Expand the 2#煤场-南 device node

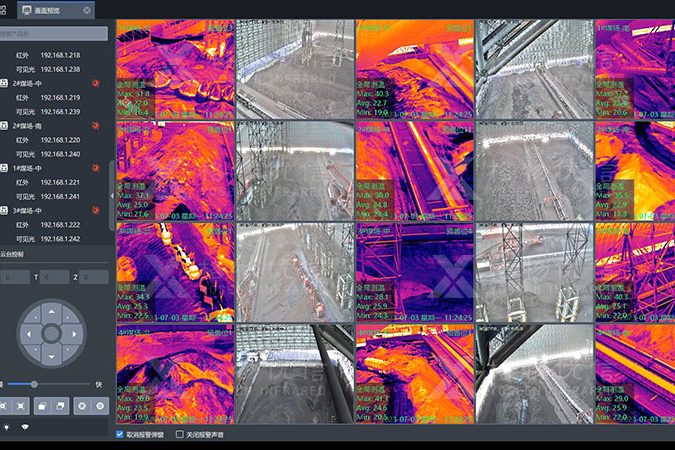(5, 126)
